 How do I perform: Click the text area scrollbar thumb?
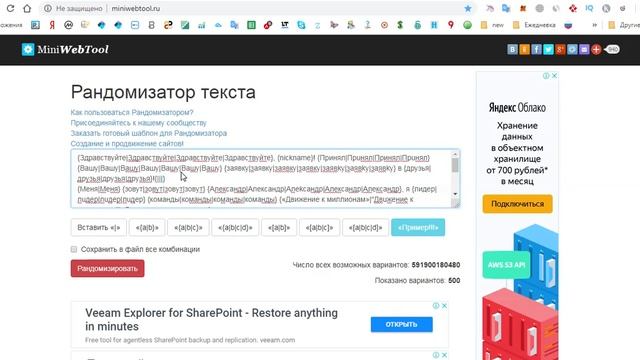455,165
